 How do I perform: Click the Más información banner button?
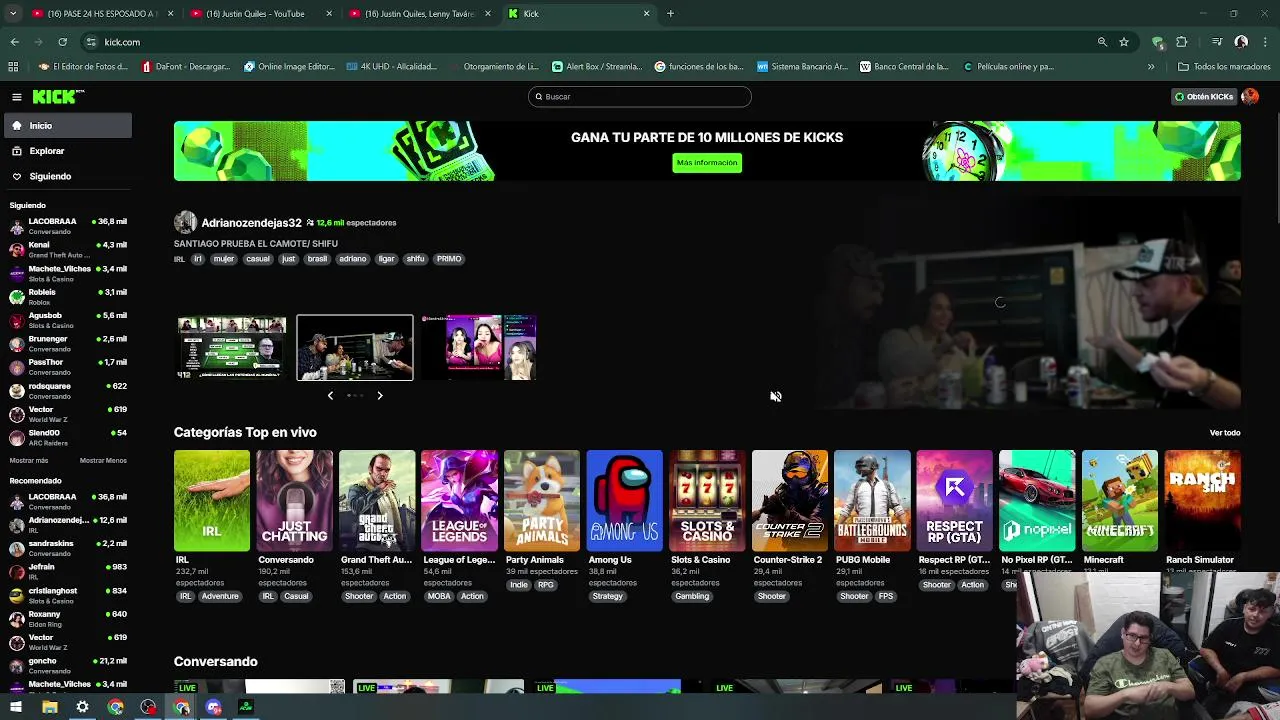(707, 163)
